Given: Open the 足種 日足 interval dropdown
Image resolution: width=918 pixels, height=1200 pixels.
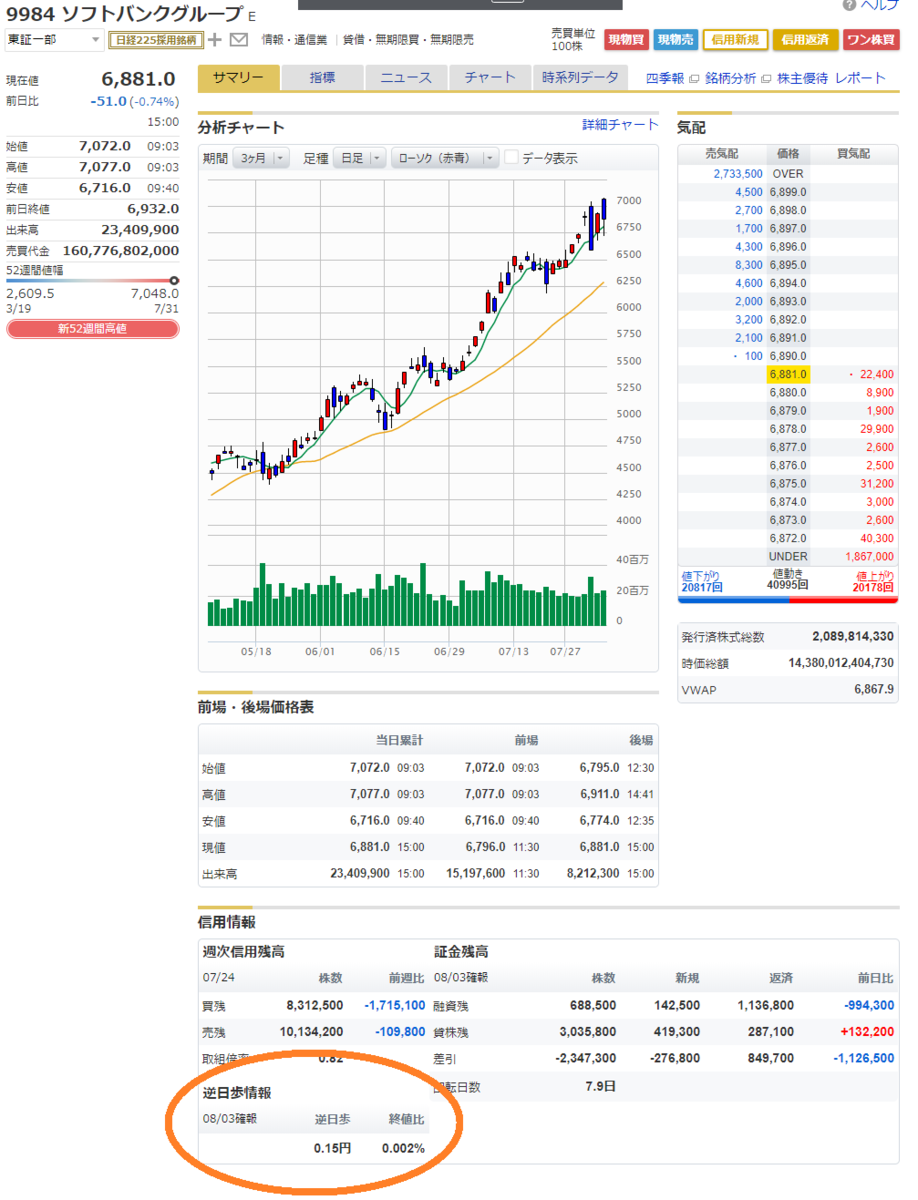Looking at the screenshot, I should (x=360, y=158).
